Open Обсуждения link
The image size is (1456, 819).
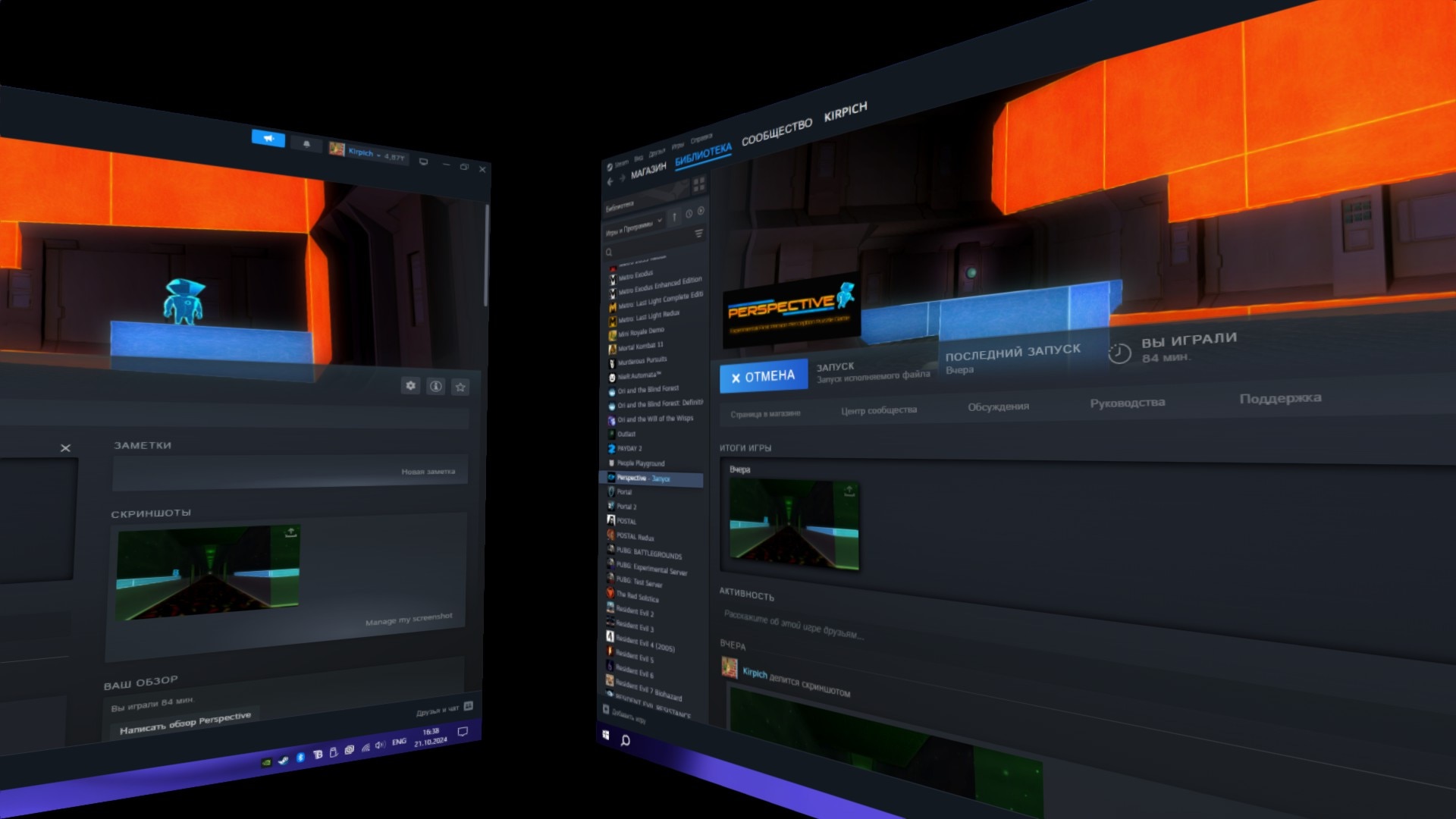point(999,406)
